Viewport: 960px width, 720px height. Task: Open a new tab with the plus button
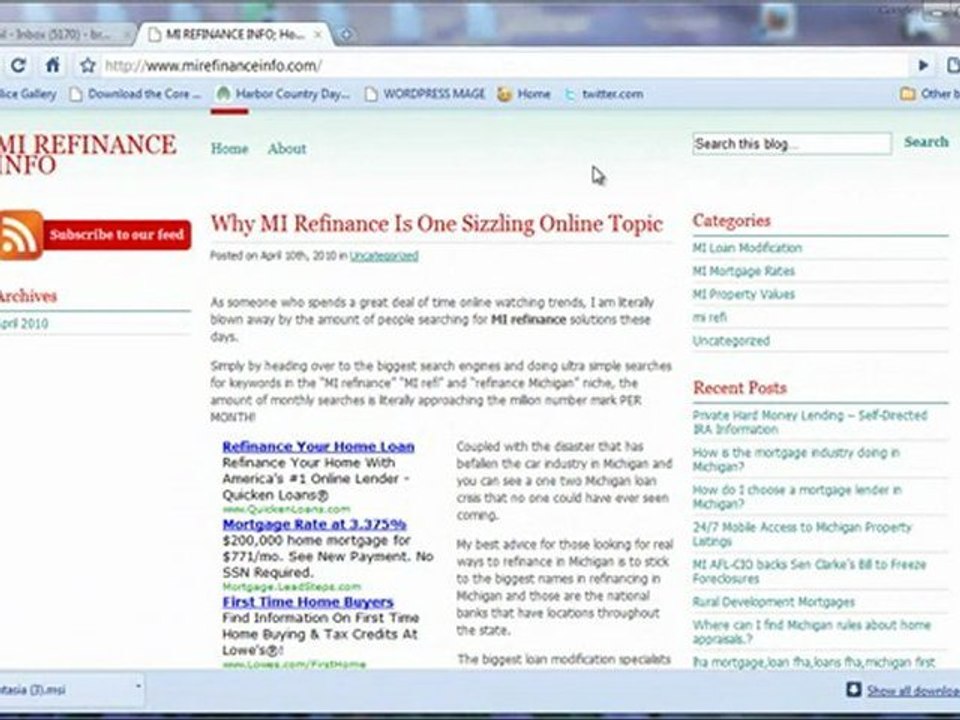(x=346, y=35)
